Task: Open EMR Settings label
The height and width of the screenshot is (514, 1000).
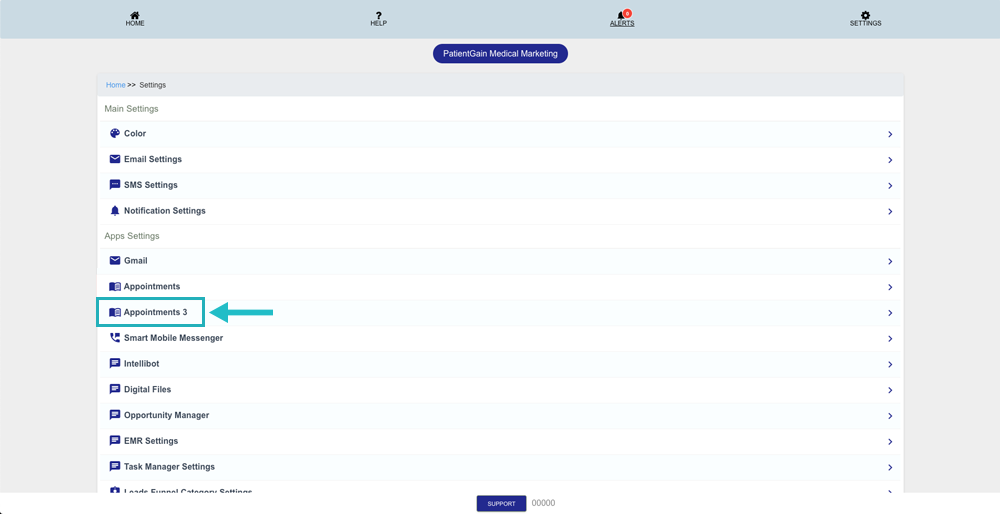Action: (x=151, y=441)
